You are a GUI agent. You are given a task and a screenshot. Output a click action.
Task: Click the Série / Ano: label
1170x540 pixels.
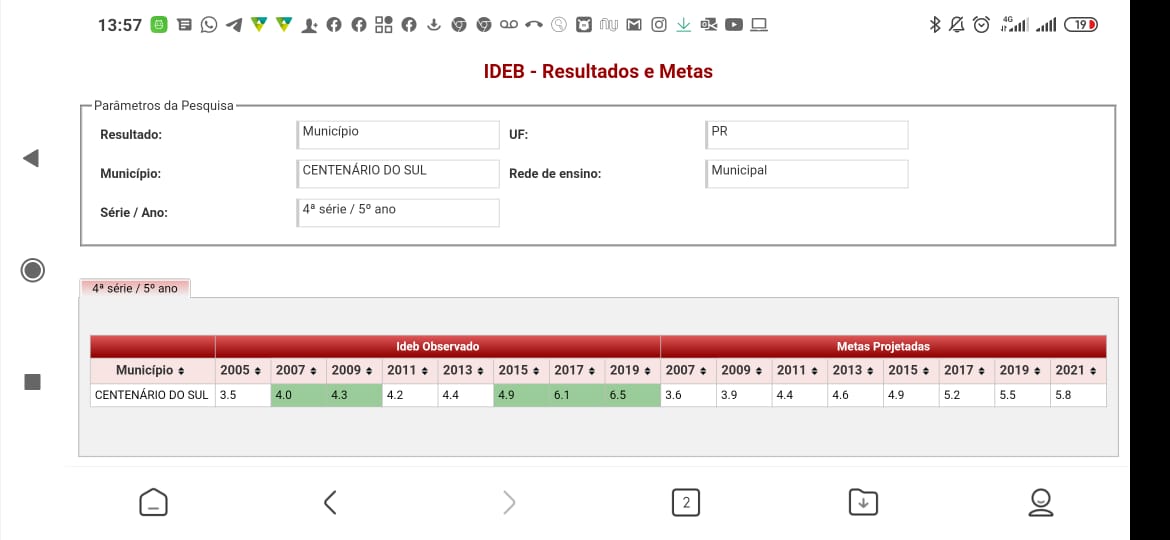tap(134, 213)
